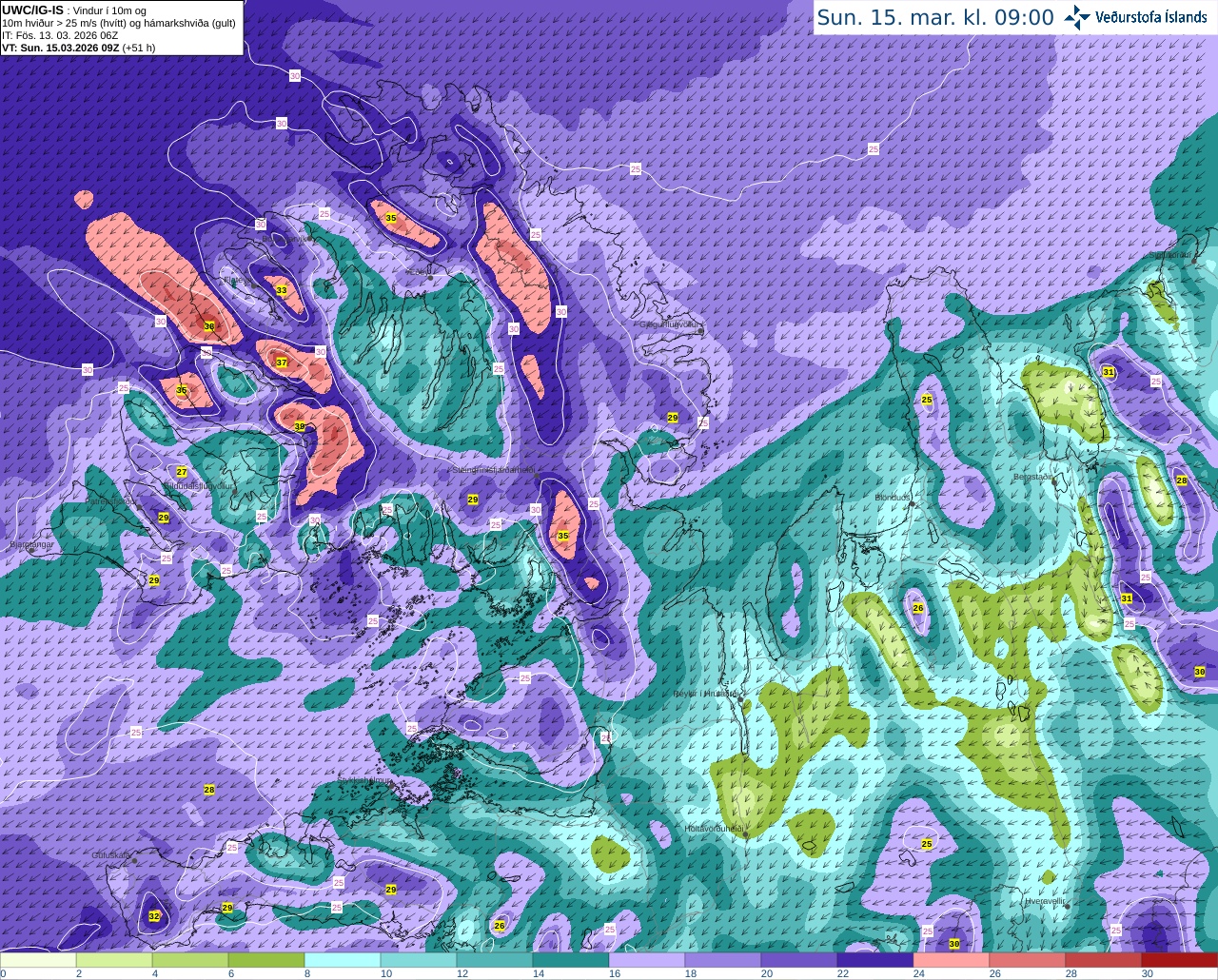Click the yellow 39 gust label
The height and width of the screenshot is (980, 1218).
pos(300,427)
